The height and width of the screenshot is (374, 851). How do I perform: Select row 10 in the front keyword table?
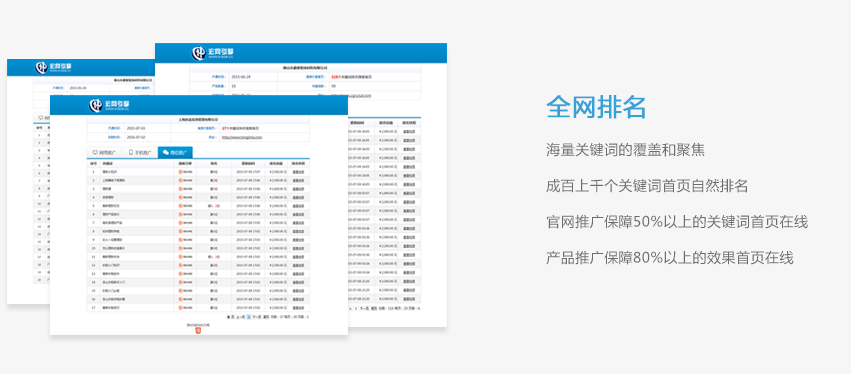coord(198,248)
